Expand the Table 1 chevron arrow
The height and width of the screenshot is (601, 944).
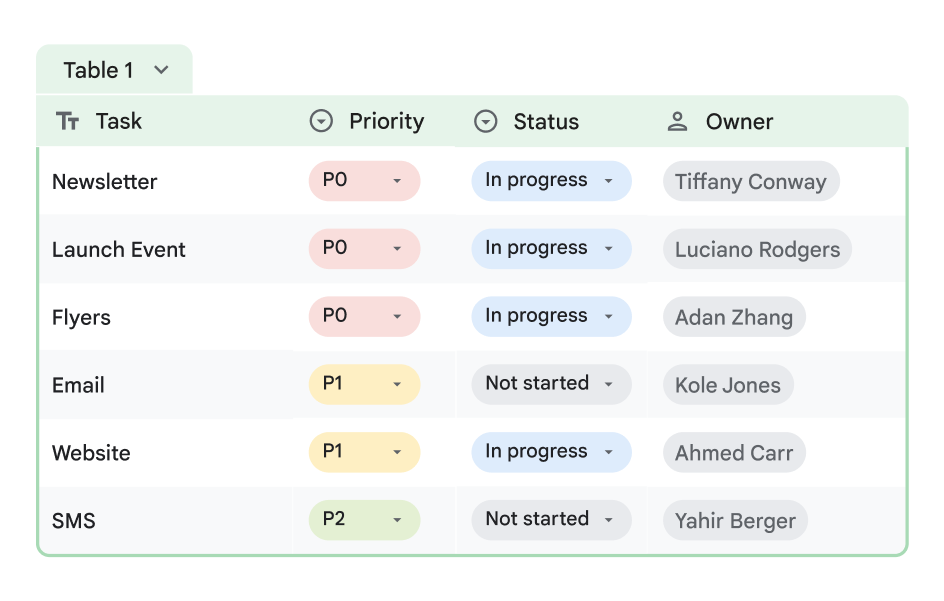161,70
